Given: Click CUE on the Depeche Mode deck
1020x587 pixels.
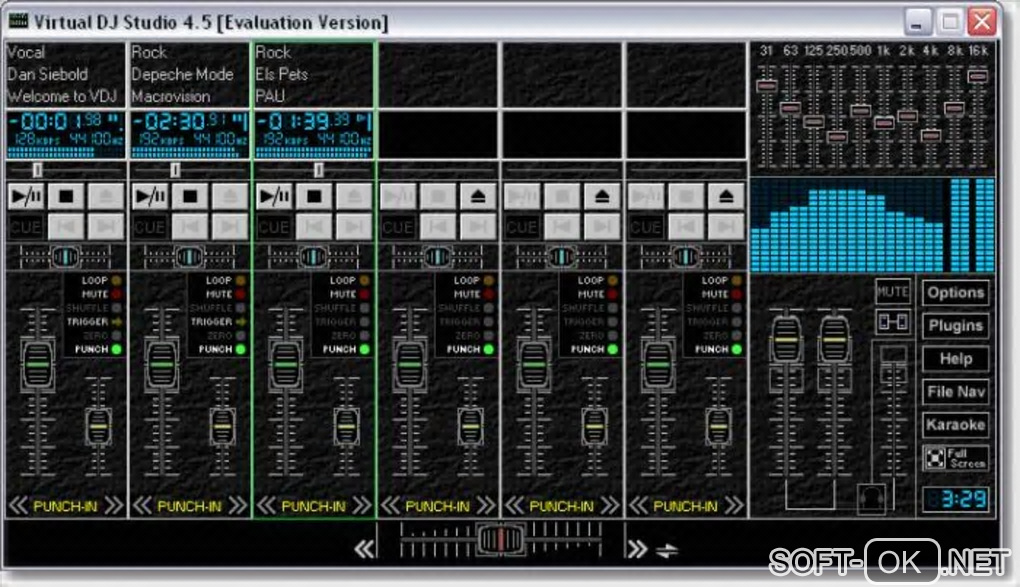Looking at the screenshot, I should pos(150,227).
